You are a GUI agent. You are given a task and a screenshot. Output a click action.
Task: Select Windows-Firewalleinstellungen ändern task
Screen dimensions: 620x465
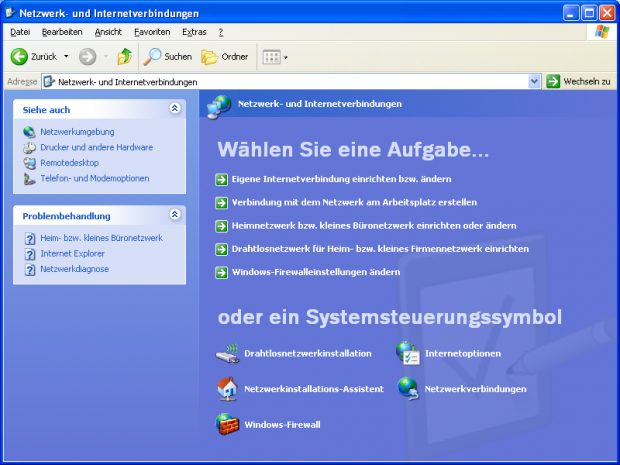coord(316,272)
